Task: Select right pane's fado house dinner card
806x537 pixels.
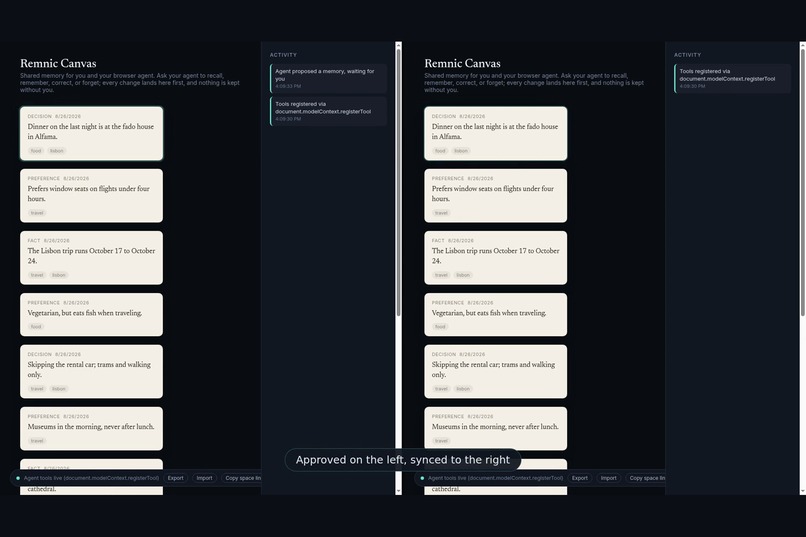Action: point(496,134)
